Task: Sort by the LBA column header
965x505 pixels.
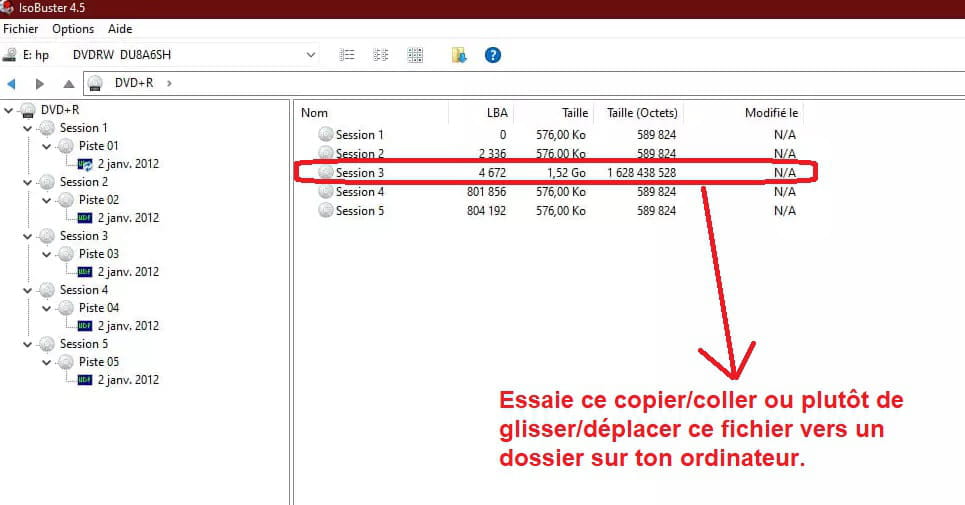Action: tap(497, 113)
